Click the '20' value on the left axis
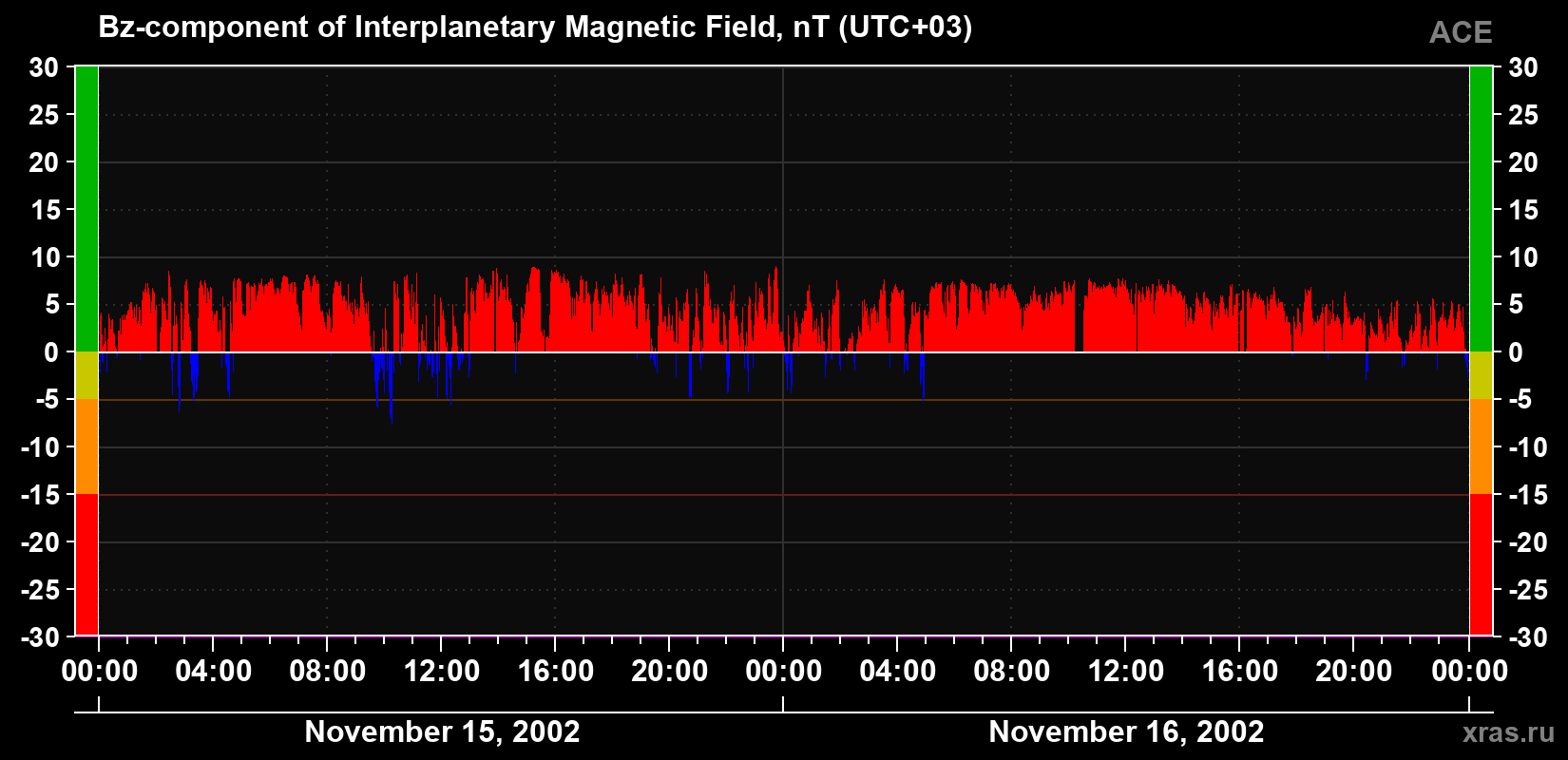The height and width of the screenshot is (760, 1568). coord(44,162)
